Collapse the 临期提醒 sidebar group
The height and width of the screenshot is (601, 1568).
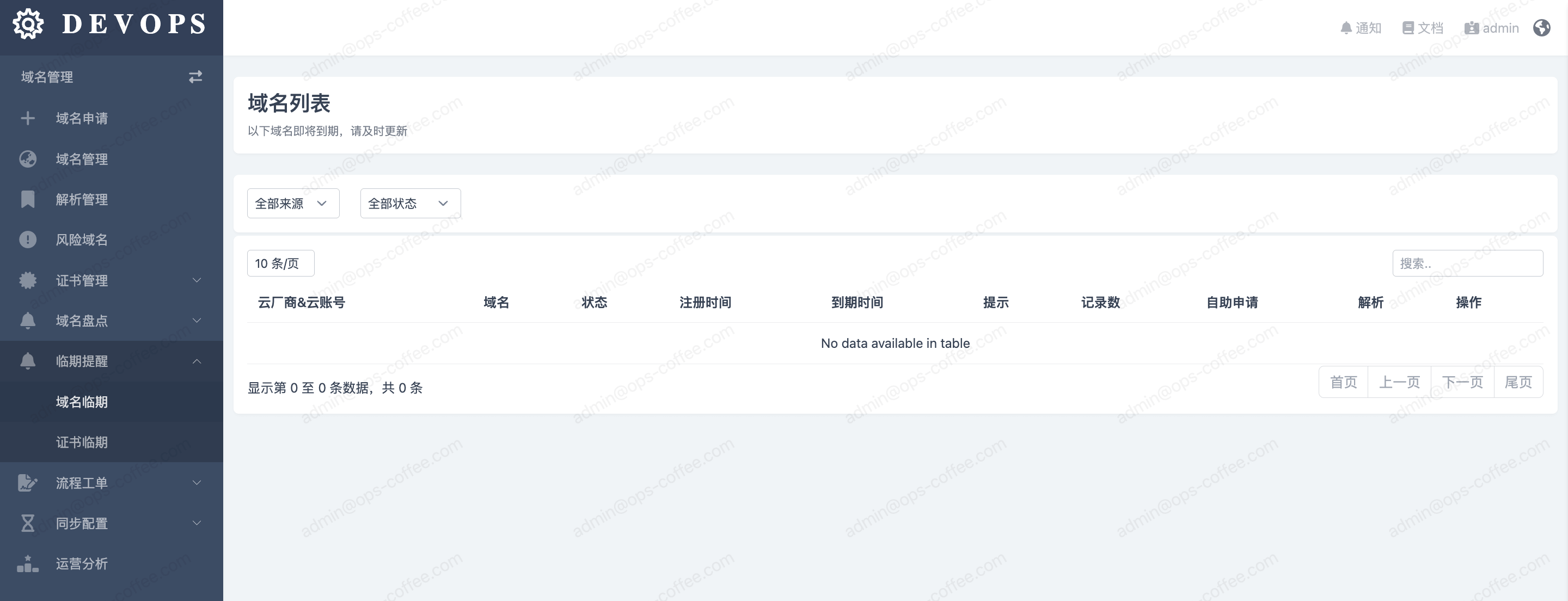[197, 361]
